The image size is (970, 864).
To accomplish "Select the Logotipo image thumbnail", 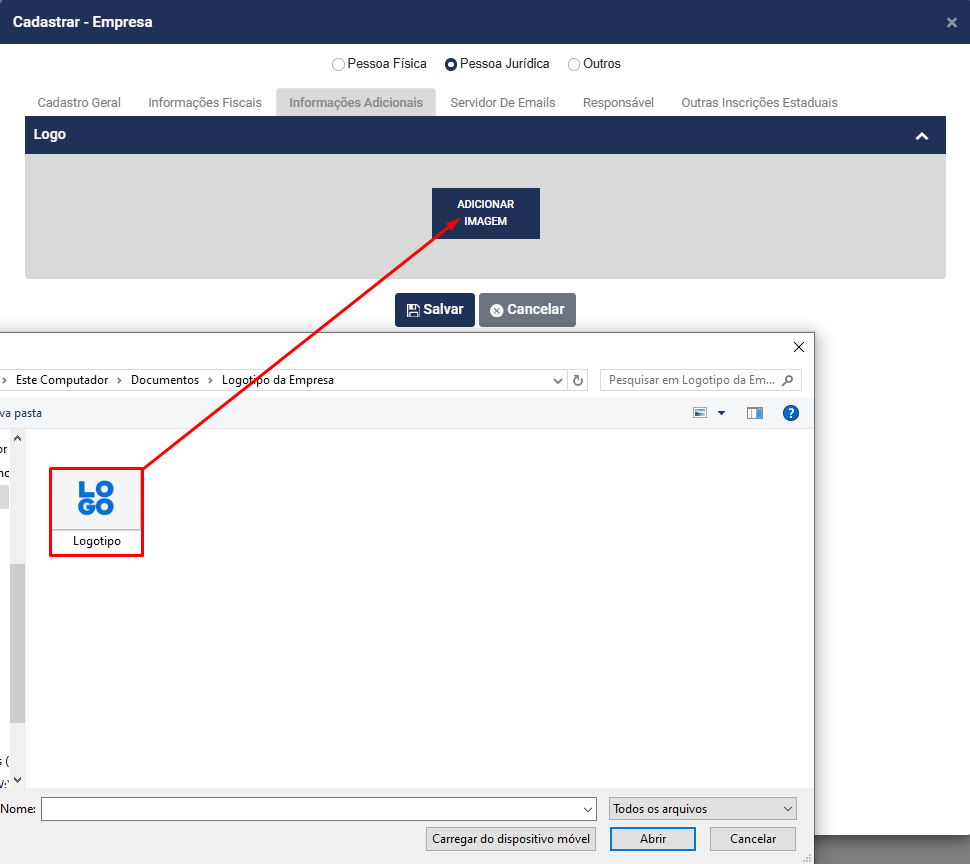I will [96, 499].
